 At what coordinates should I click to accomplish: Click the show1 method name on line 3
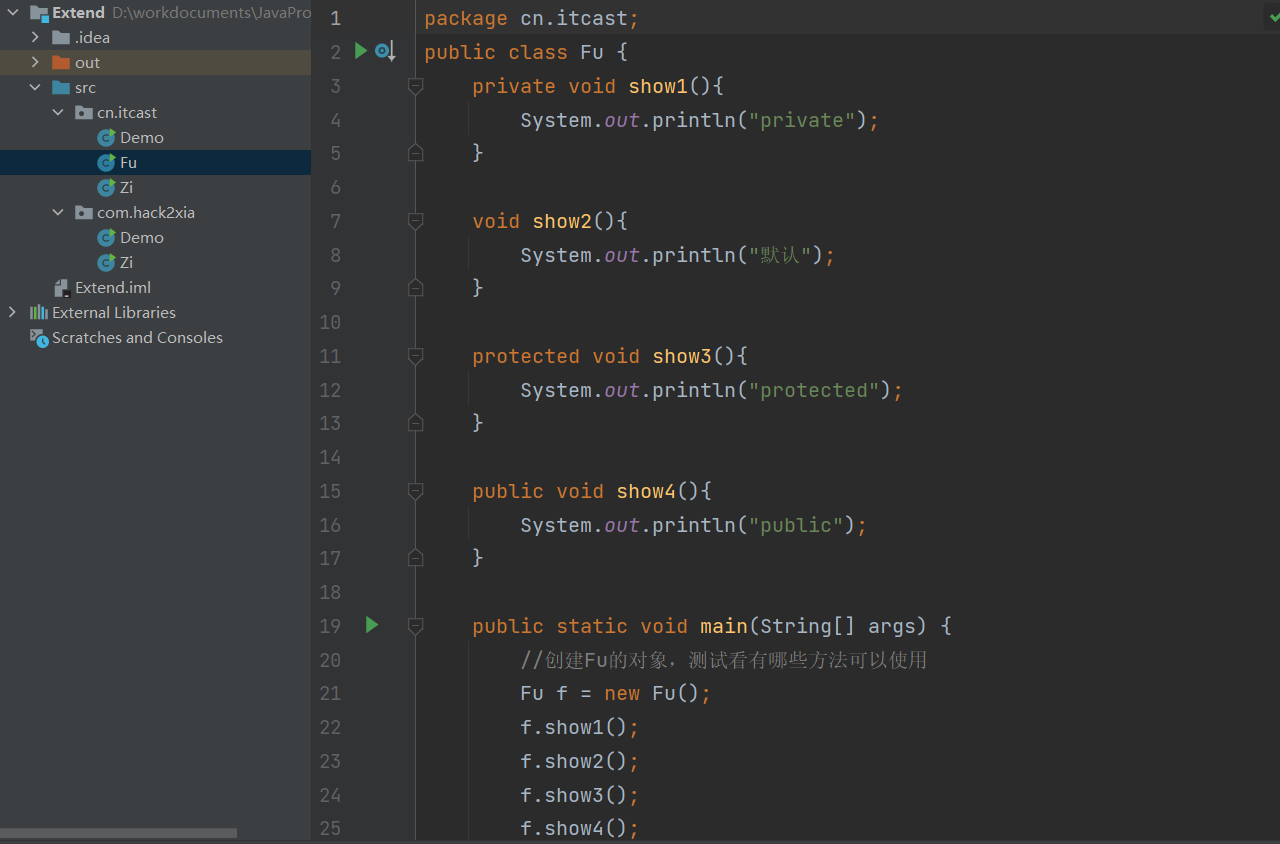658,86
